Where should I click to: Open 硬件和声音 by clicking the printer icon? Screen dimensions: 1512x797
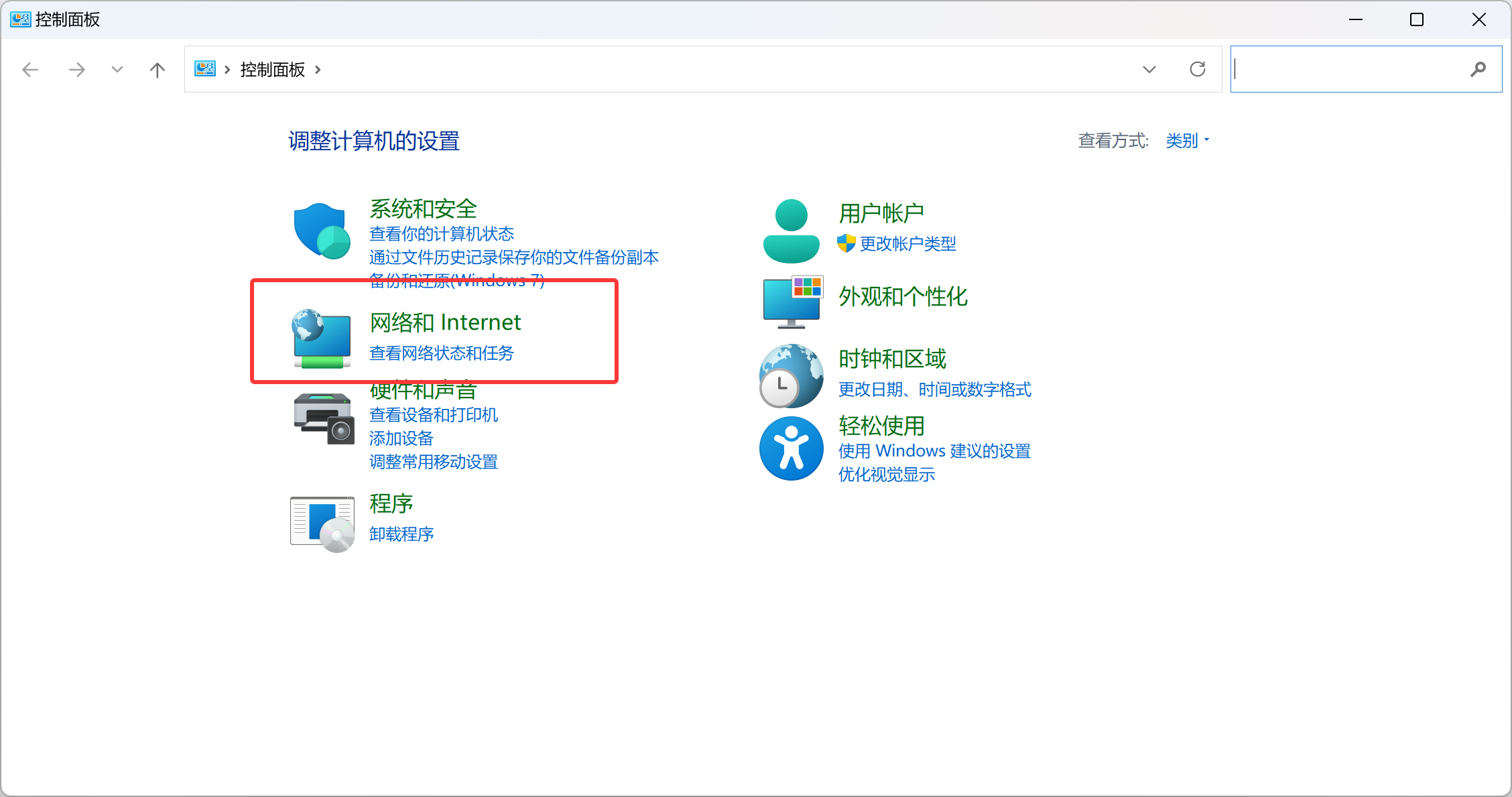click(x=322, y=418)
